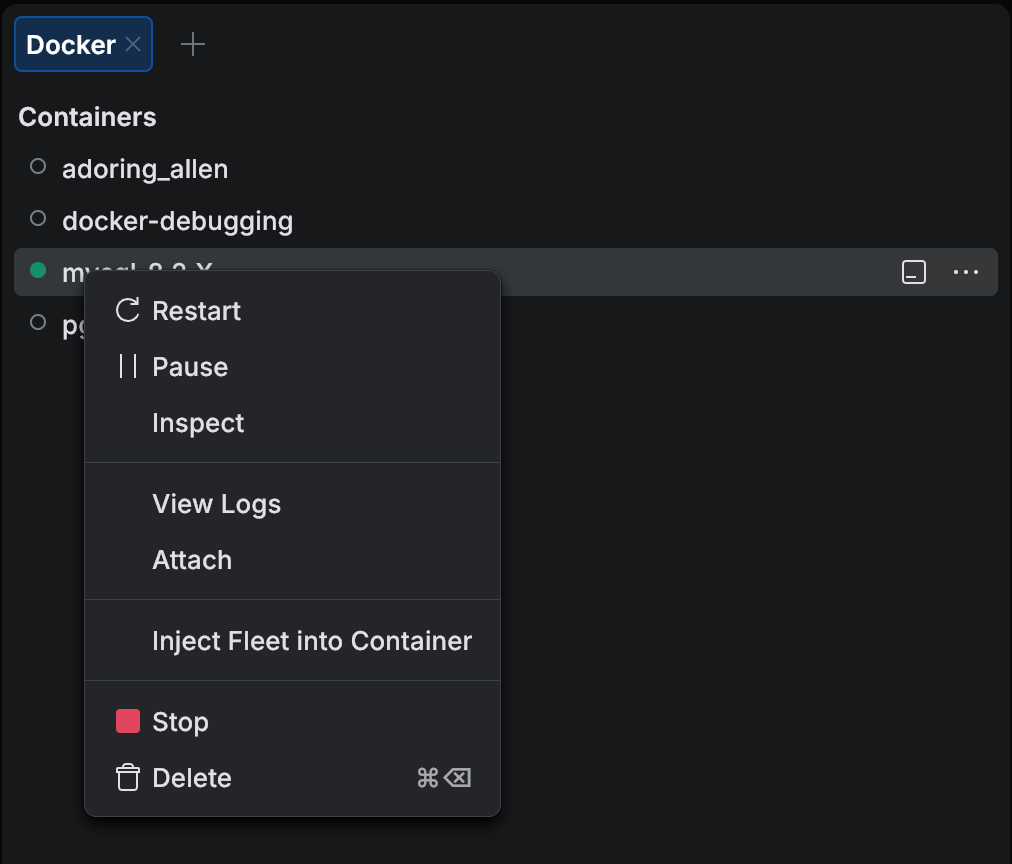Viewport: 1012px width, 864px height.
Task: Click the Restart circular arrow icon
Action: pyautogui.click(x=127, y=311)
